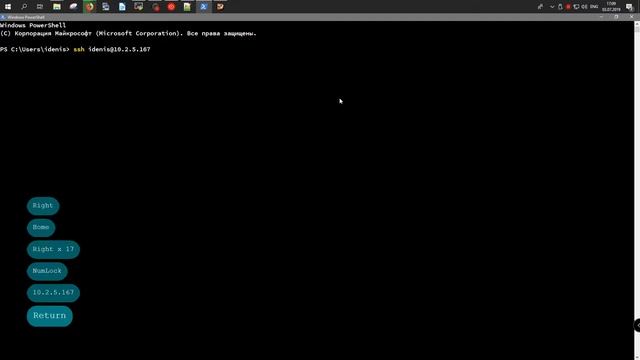Open the taskbar clock and calendar
The width and height of the screenshot is (640, 360).
click(611, 7)
